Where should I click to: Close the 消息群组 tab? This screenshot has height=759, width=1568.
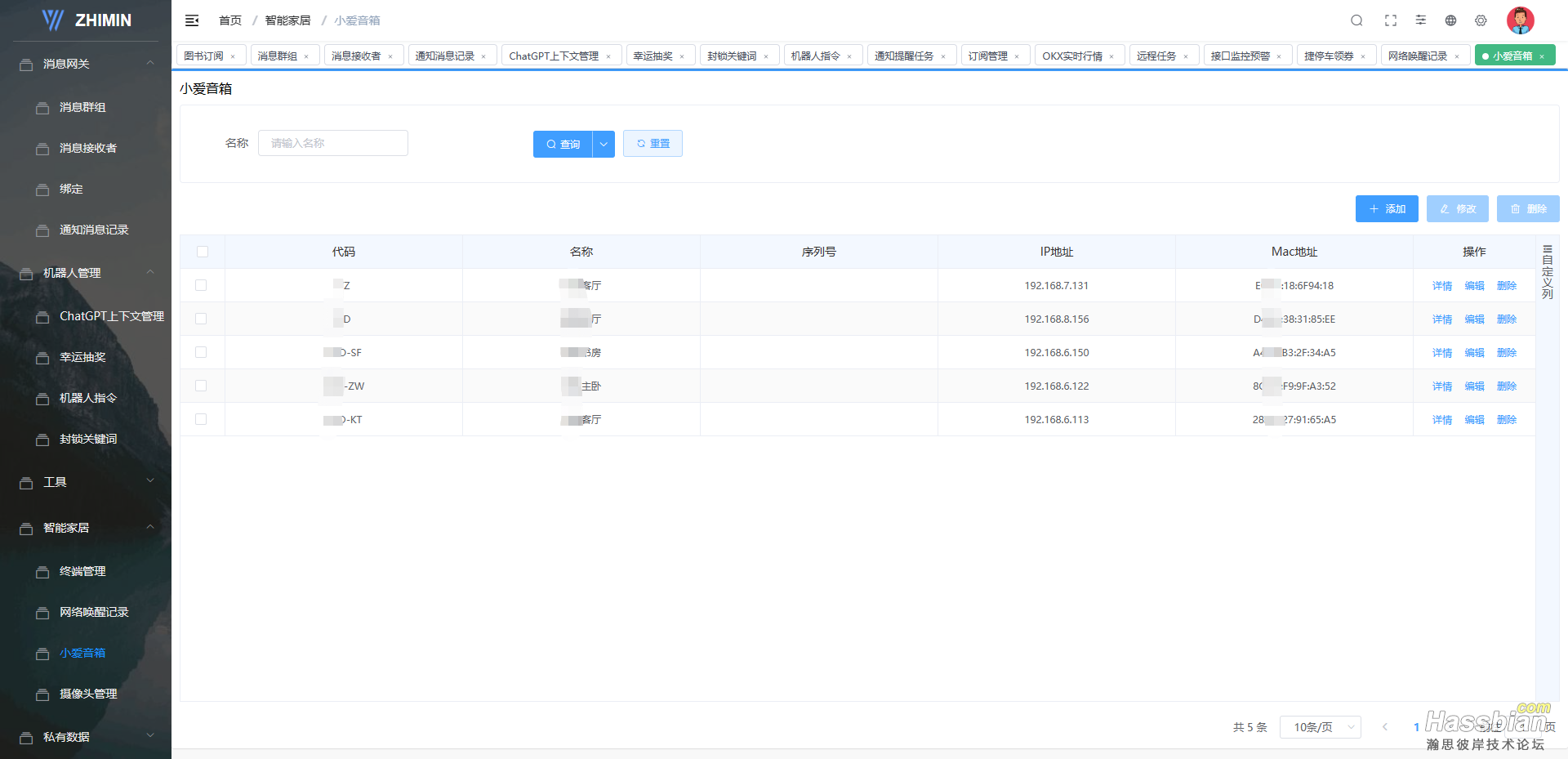[x=306, y=56]
